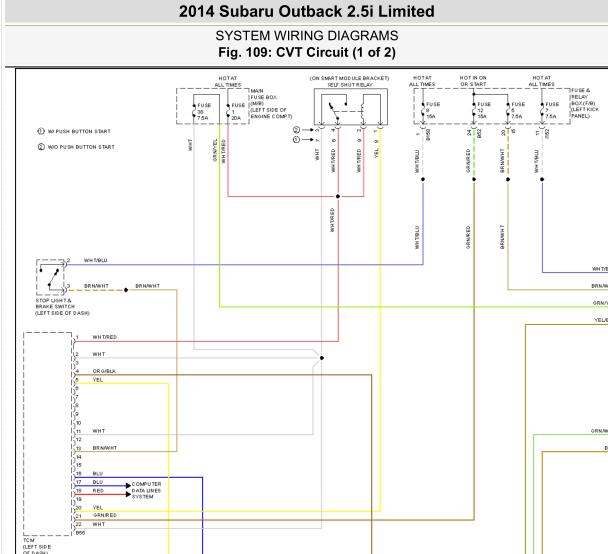Click the 'Fig. 109: CVT Circuit (1 of 2)' caption
This screenshot has width=608, height=554.
[x=307, y=52]
